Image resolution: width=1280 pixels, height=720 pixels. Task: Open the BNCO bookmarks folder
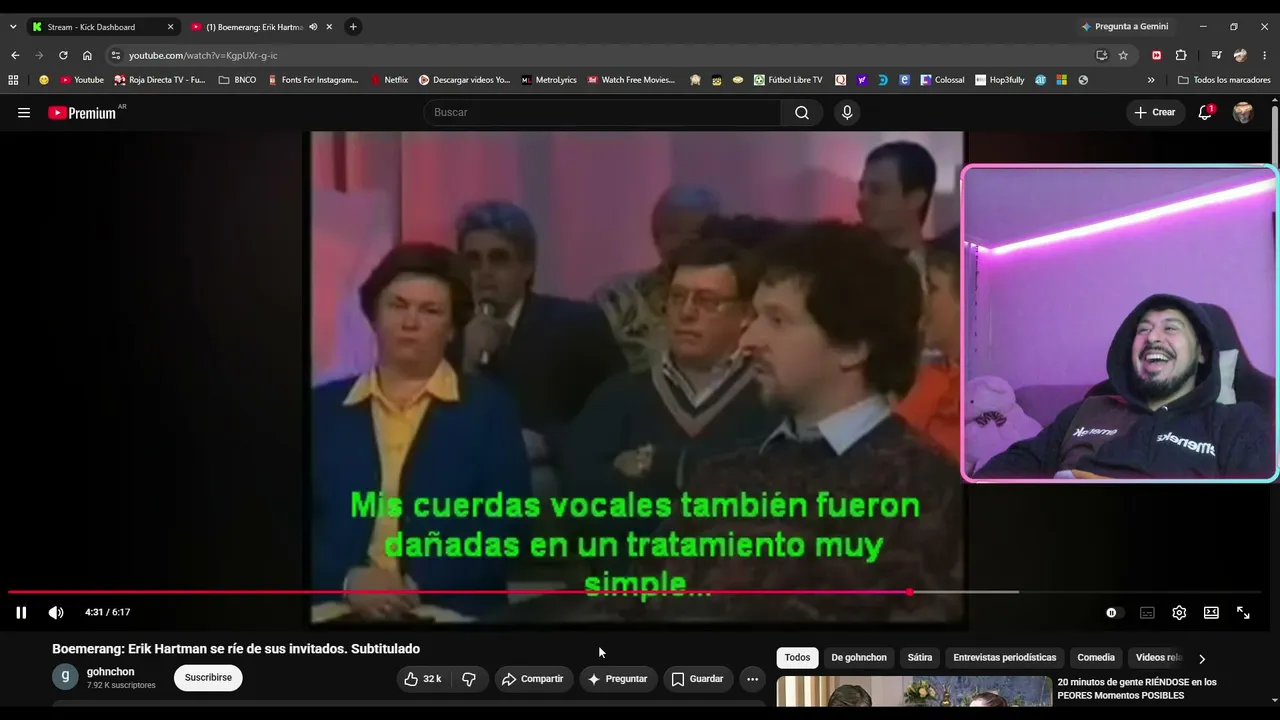click(237, 80)
